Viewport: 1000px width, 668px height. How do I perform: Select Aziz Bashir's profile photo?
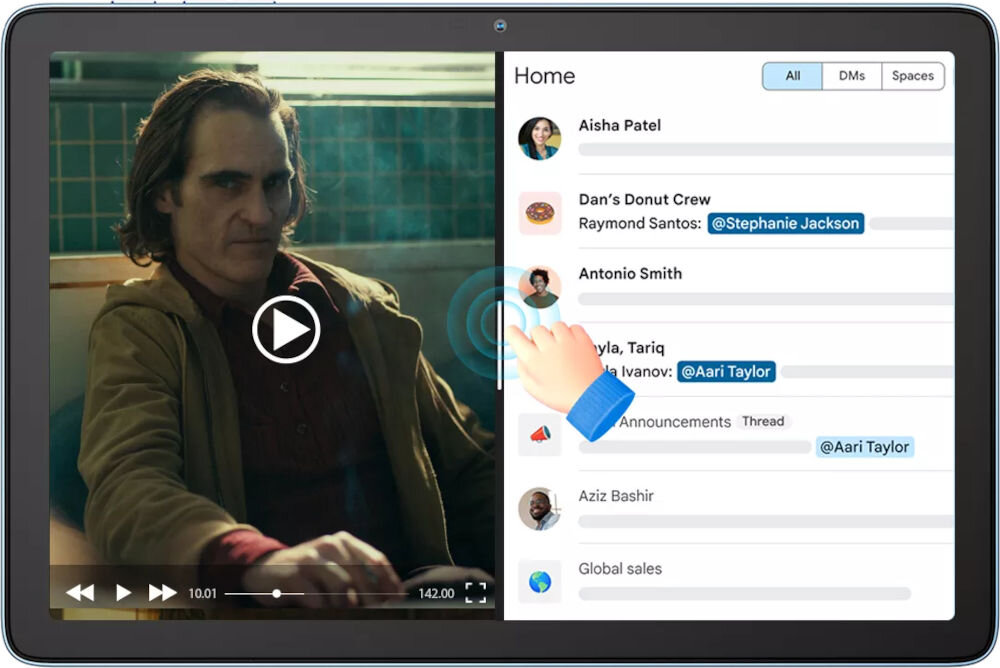coord(539,508)
